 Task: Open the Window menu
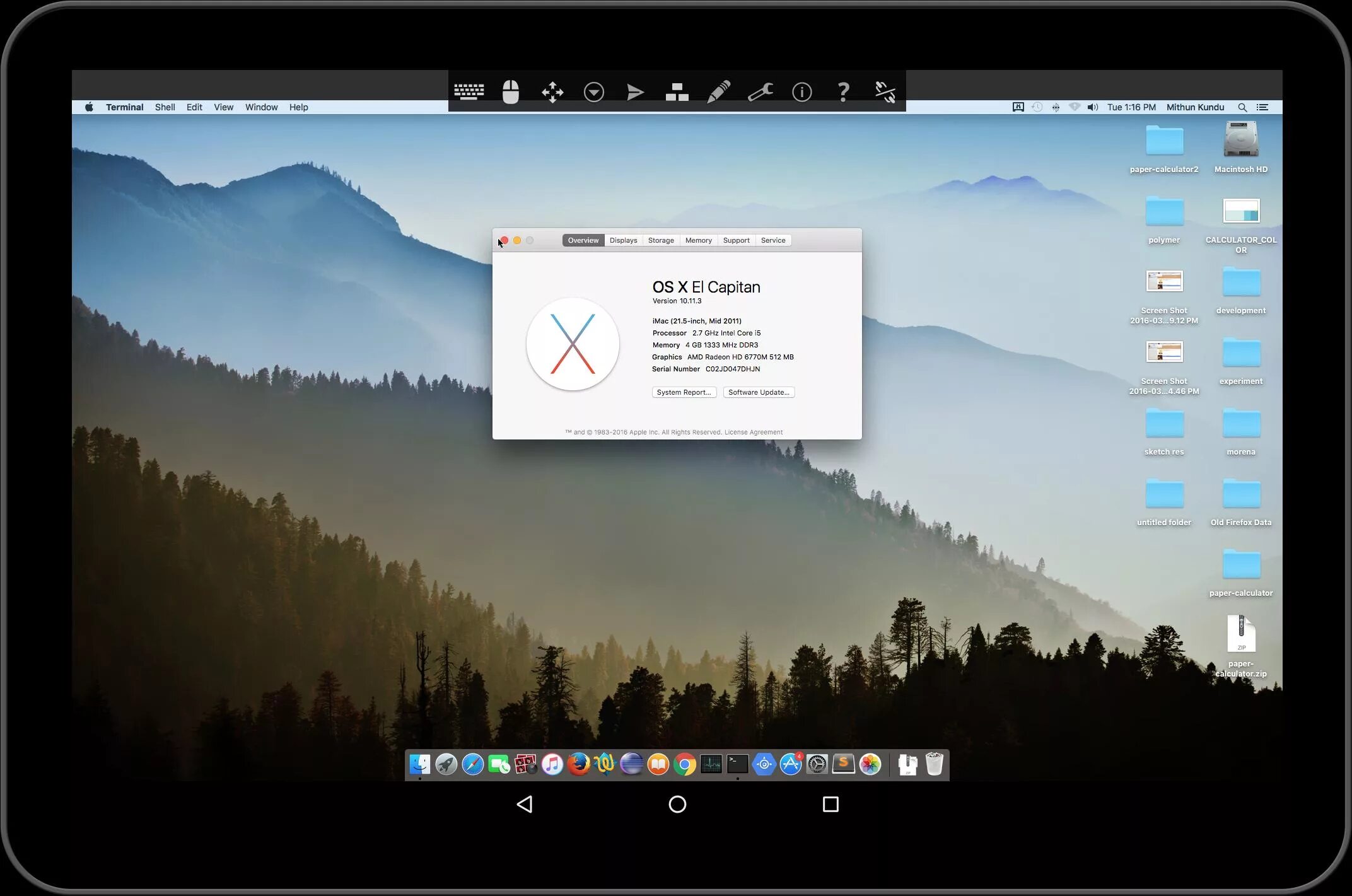coord(261,107)
